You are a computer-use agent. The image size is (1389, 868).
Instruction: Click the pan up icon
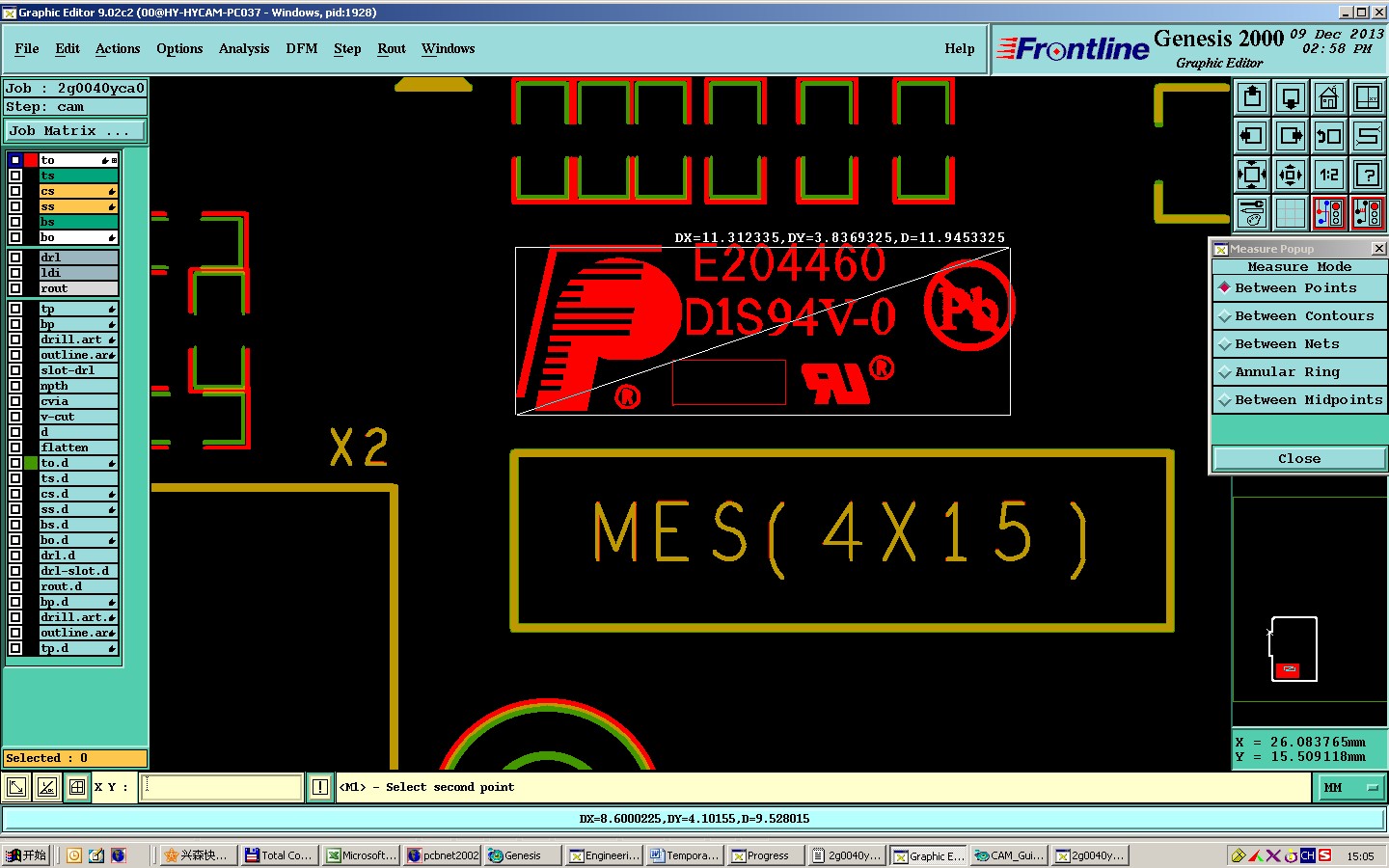(x=1252, y=97)
